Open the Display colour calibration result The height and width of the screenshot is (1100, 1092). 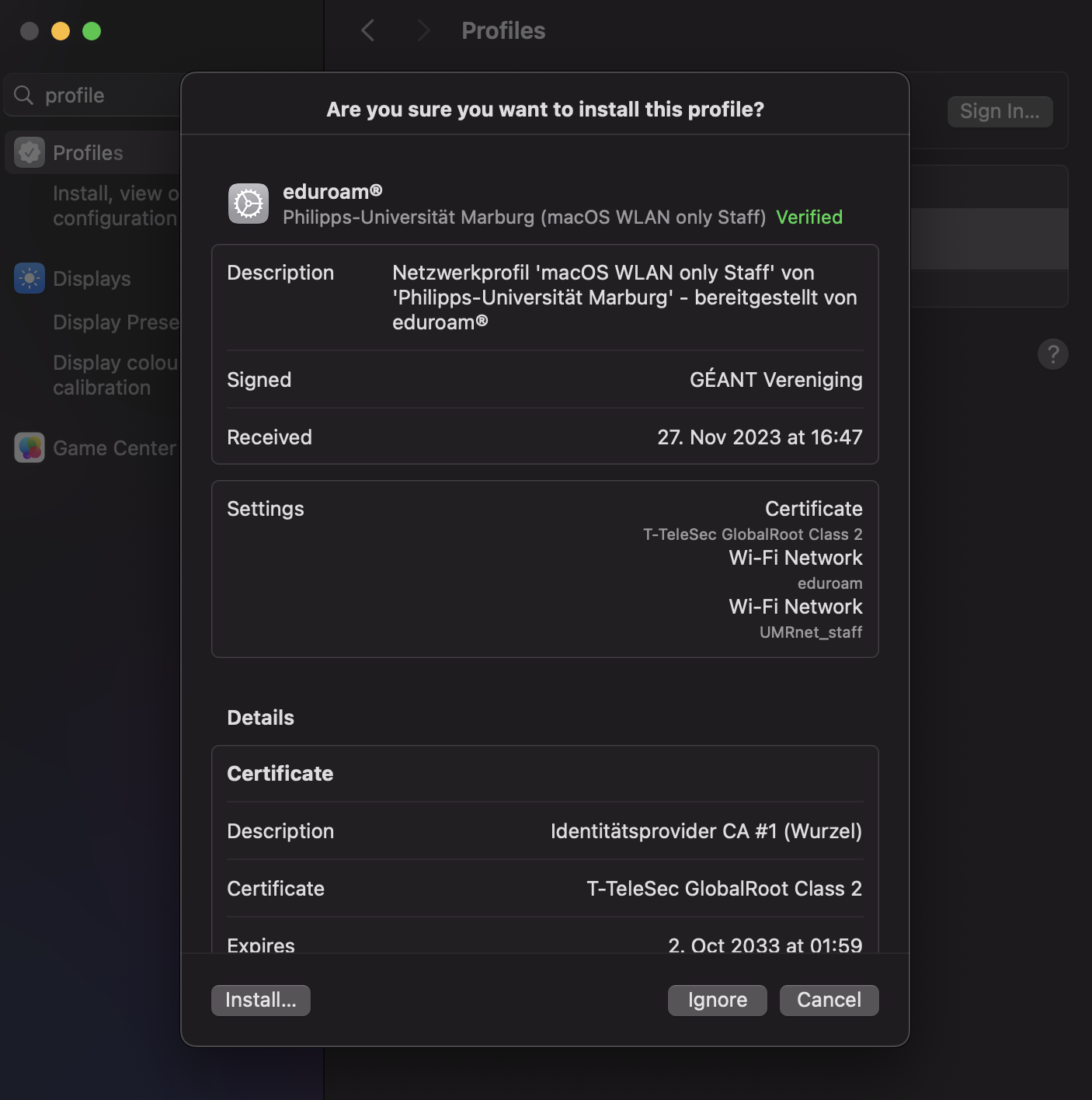117,375
